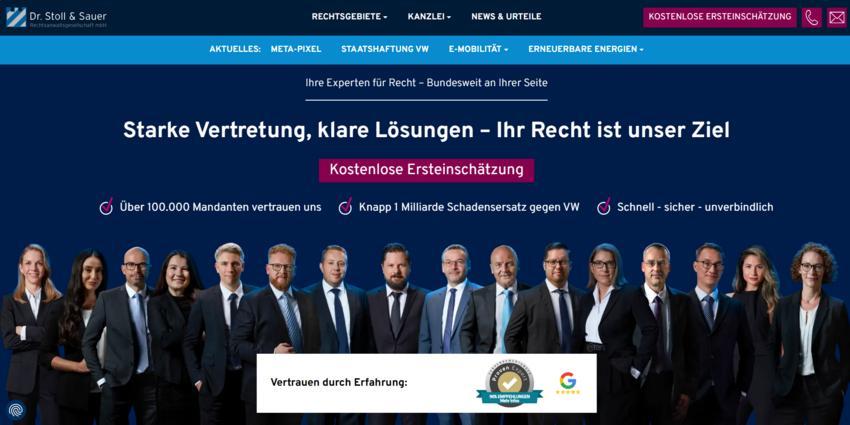Click the lawyers team group photo
The height and width of the screenshot is (425, 850).
coord(425,325)
